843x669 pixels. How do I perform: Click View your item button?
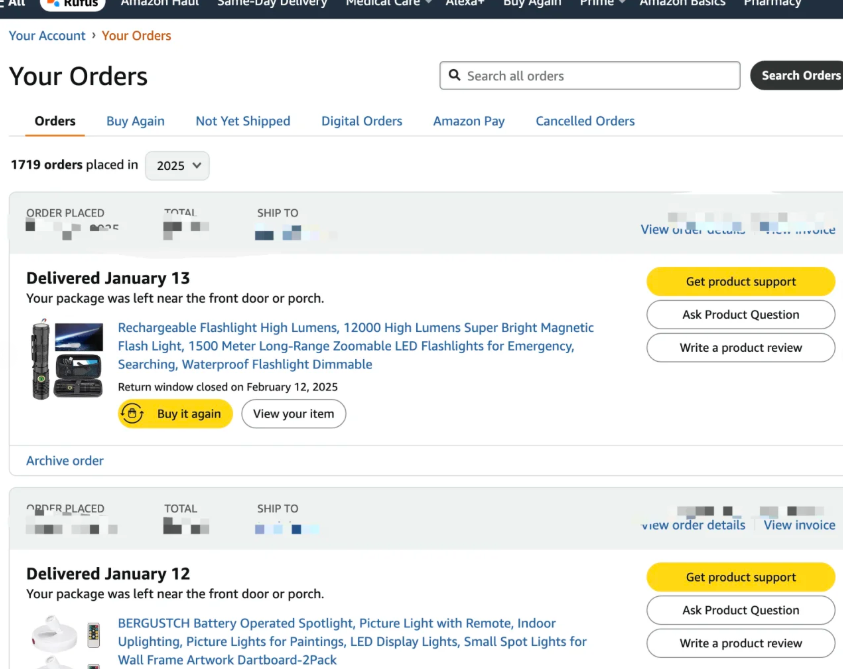[x=293, y=414]
